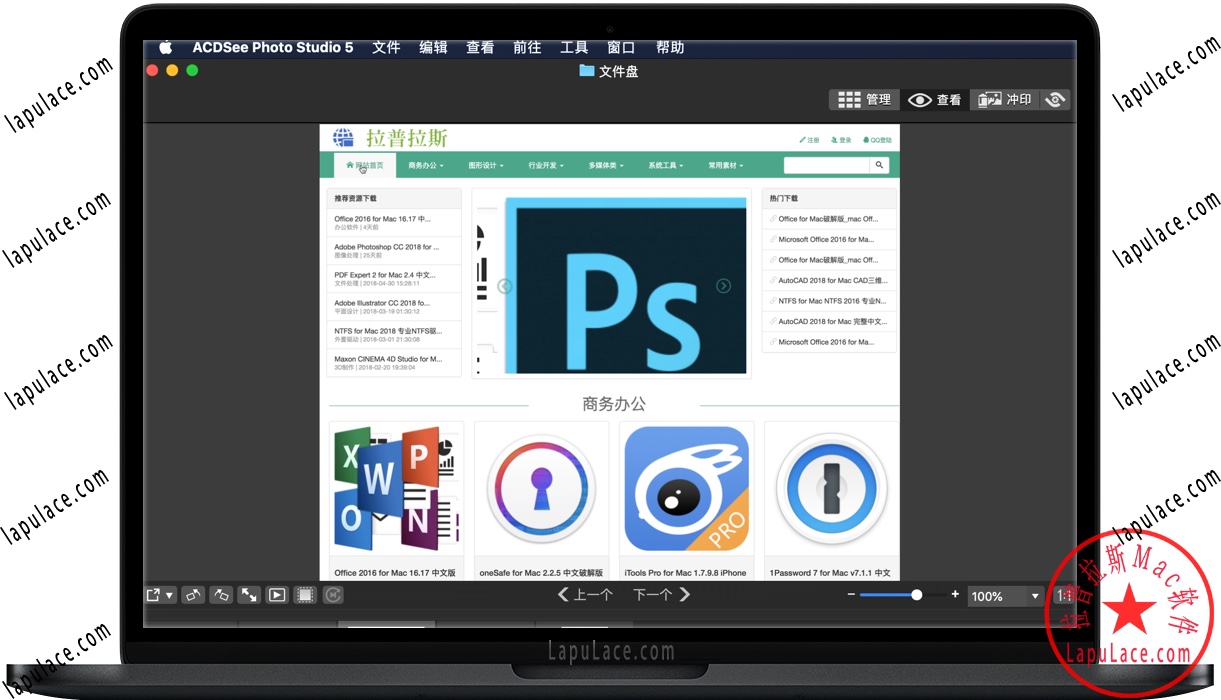Click the 文件盘 folder icon in title bar

coord(587,71)
